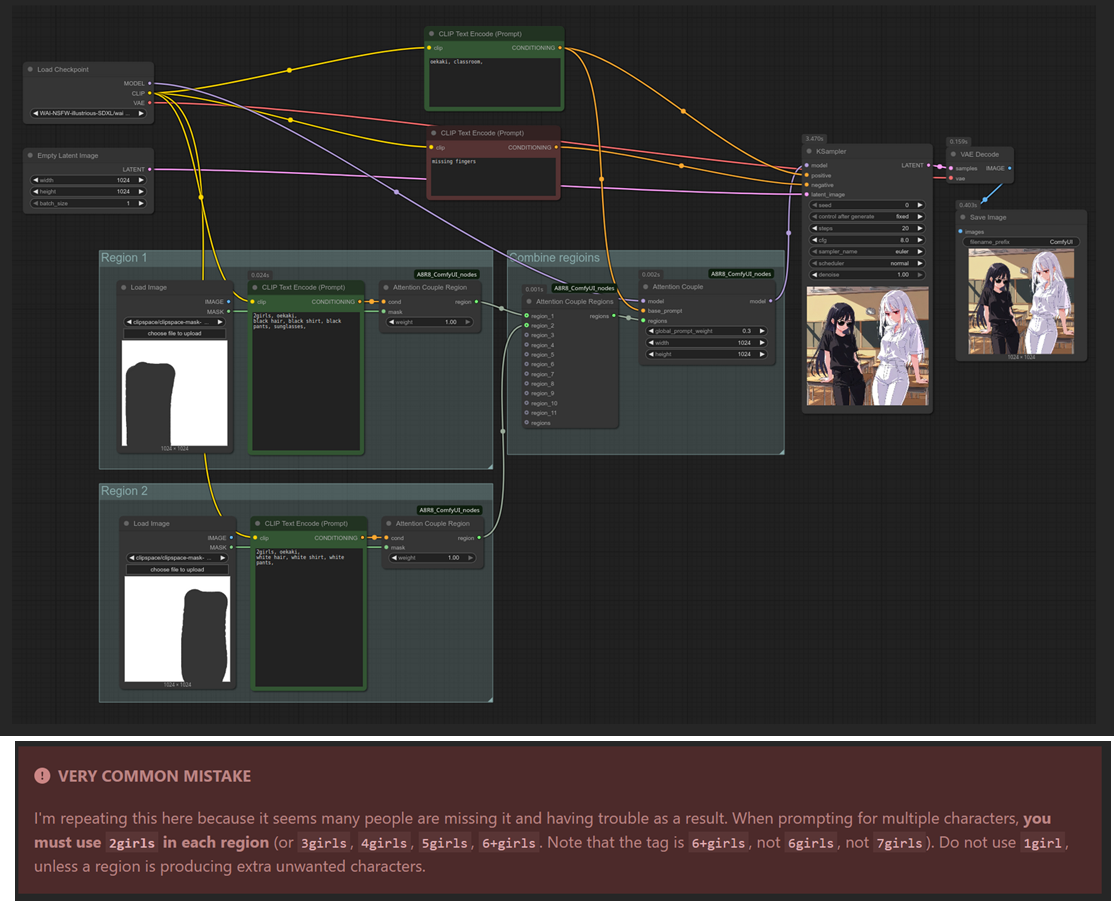1114x911 pixels.
Task: Click the '3girls' code tag in the note
Action: point(324,843)
